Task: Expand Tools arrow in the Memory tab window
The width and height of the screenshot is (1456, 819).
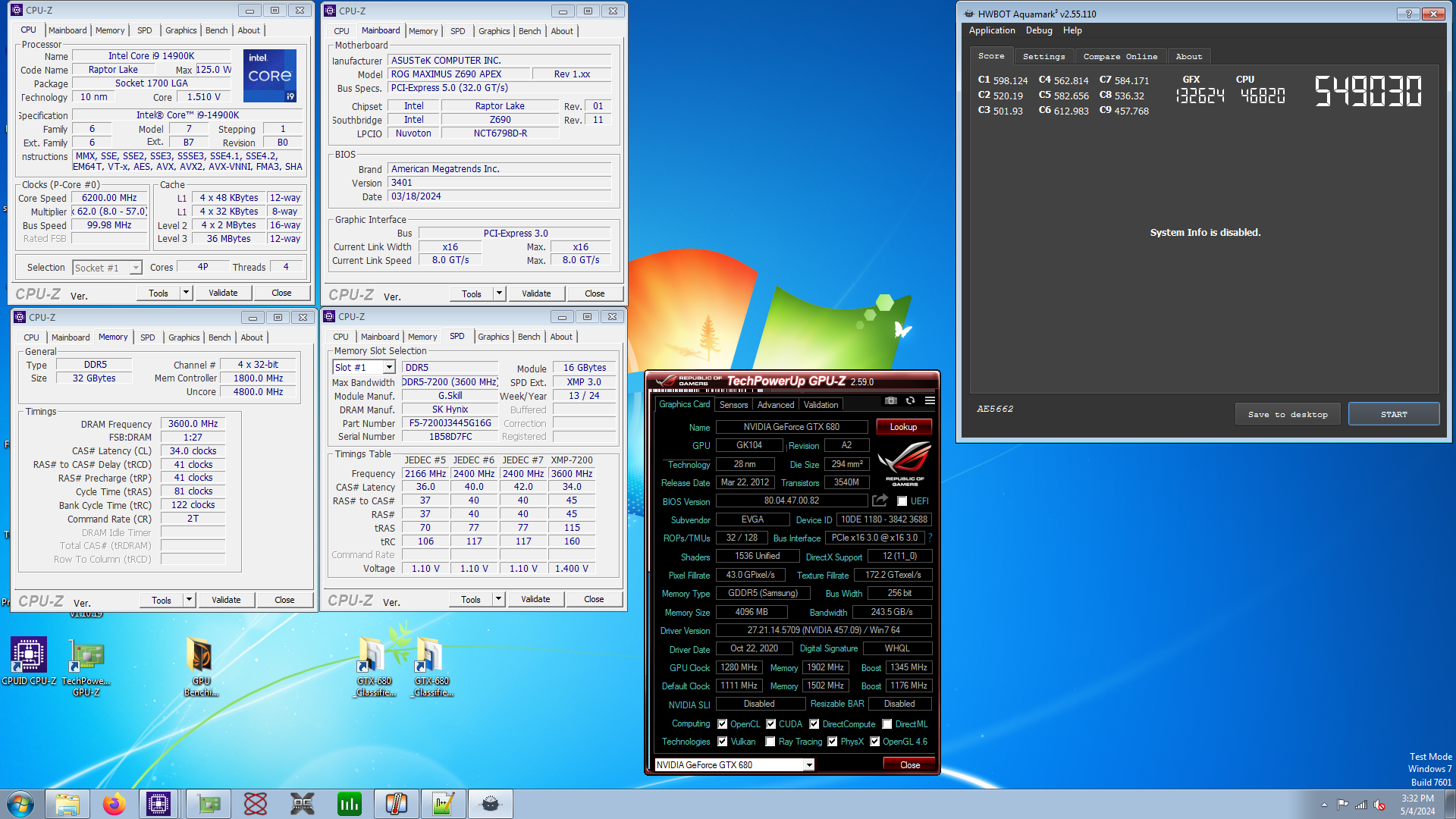Action: (189, 600)
